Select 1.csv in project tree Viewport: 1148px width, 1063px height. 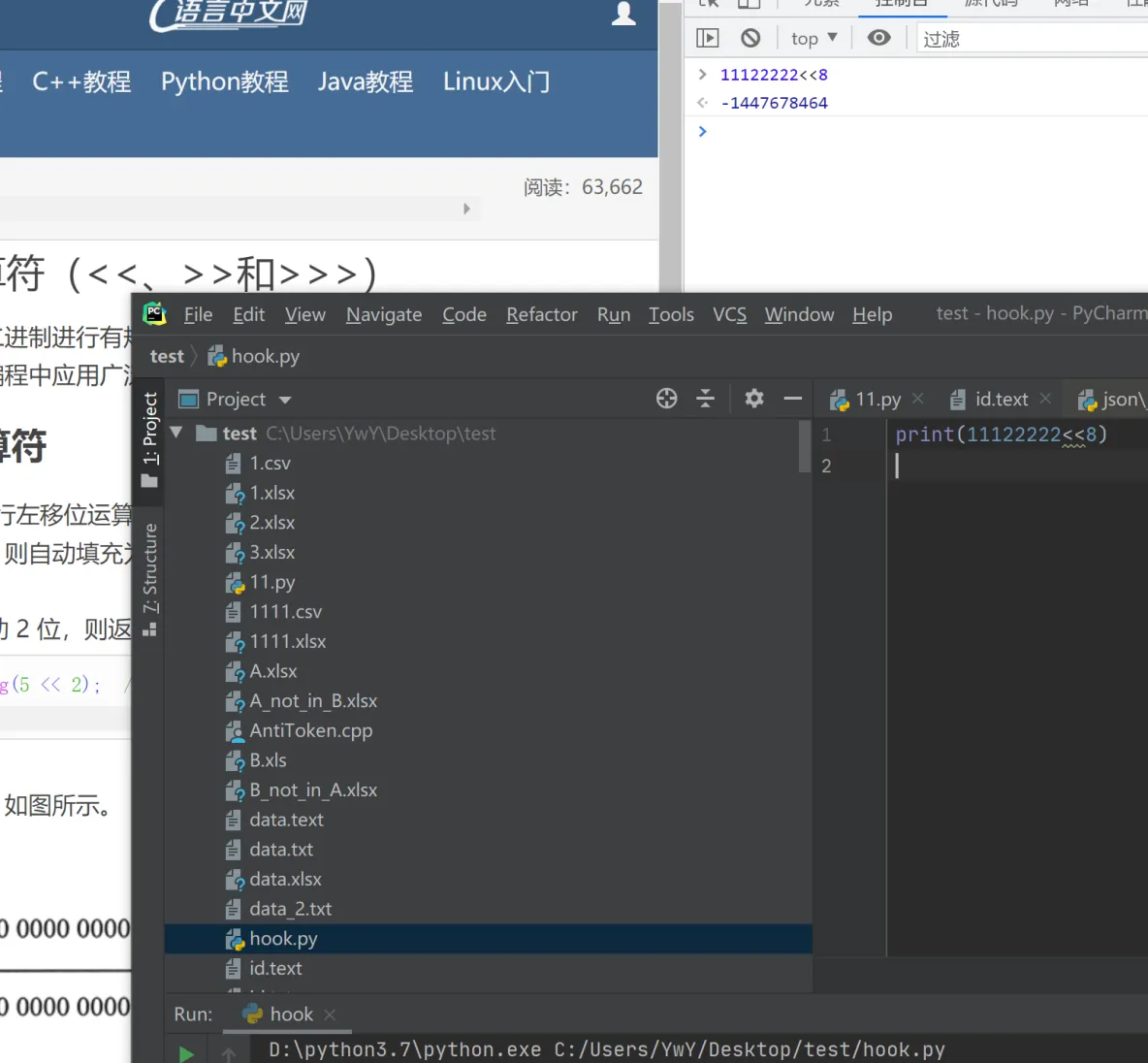tap(489, 463)
